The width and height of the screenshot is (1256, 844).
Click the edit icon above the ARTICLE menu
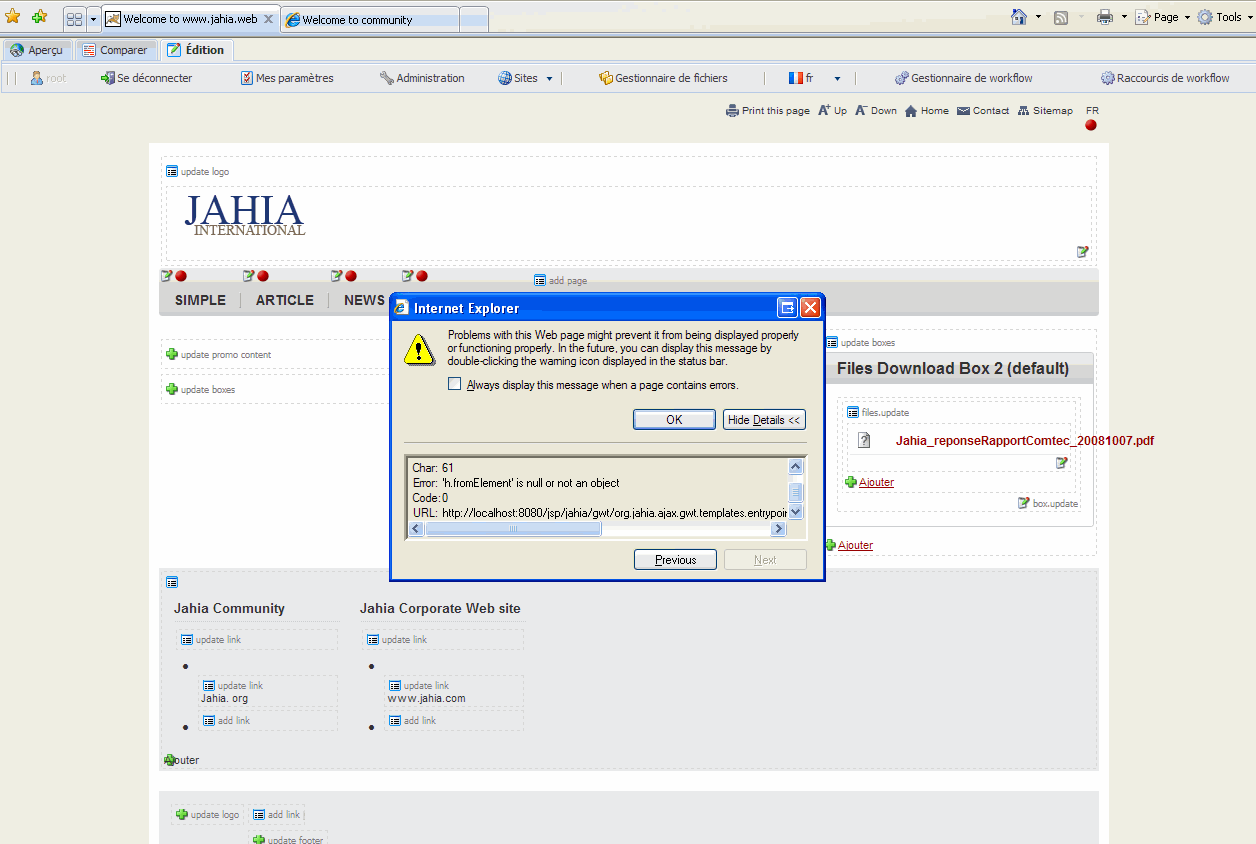tap(249, 276)
